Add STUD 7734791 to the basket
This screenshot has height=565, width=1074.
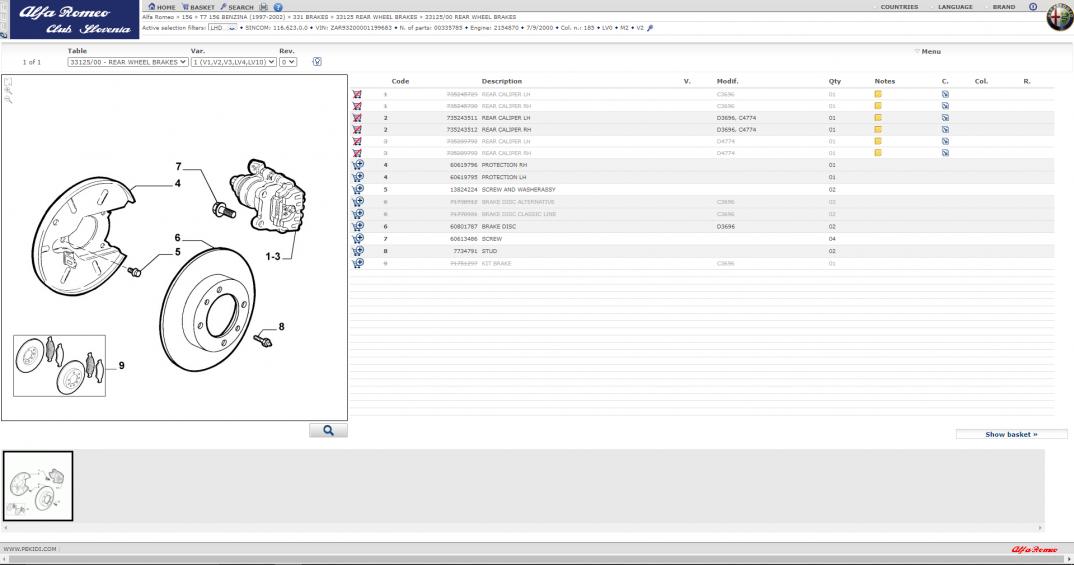(358, 251)
